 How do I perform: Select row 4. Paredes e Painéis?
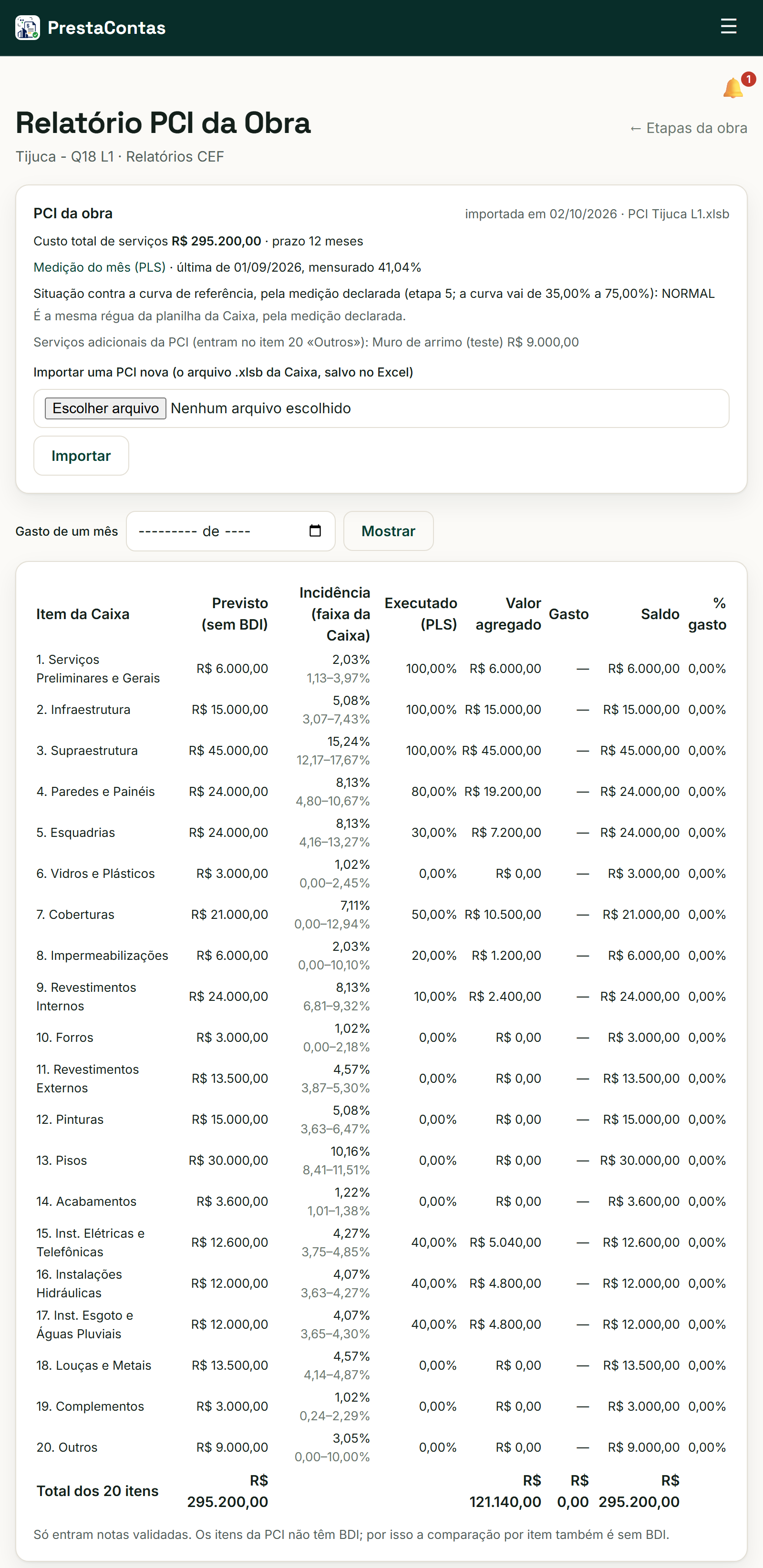point(381,791)
